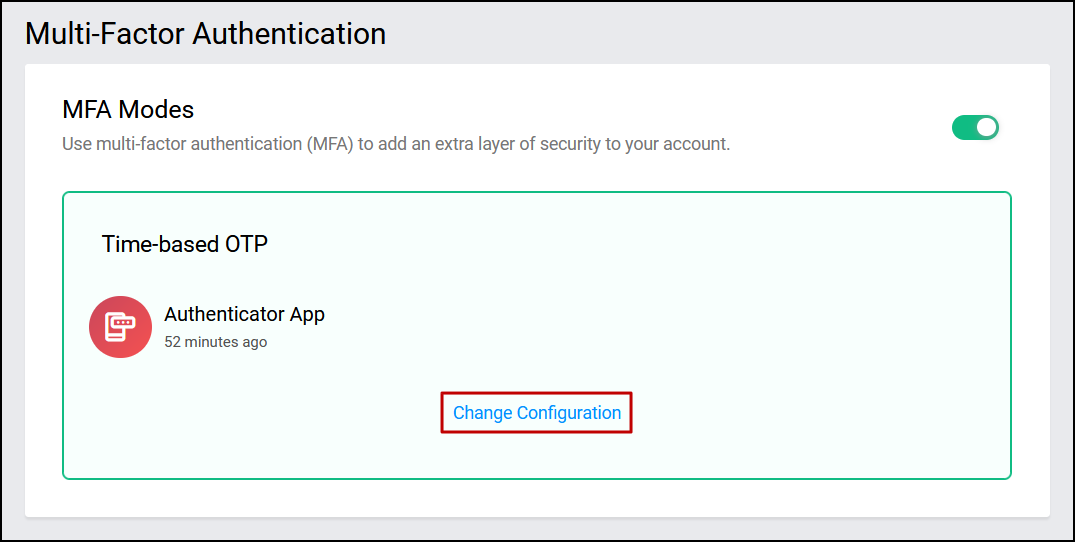Turn off the MFA Modes switch
Image resolution: width=1075 pixels, height=542 pixels.
tap(975, 127)
